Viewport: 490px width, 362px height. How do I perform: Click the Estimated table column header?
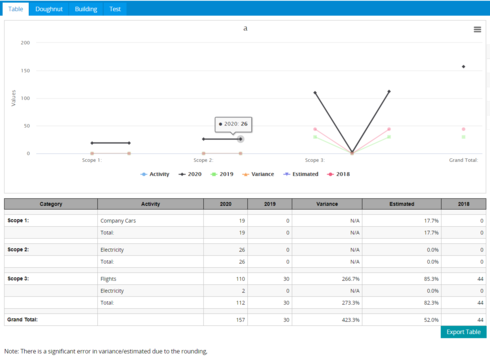[x=402, y=204]
